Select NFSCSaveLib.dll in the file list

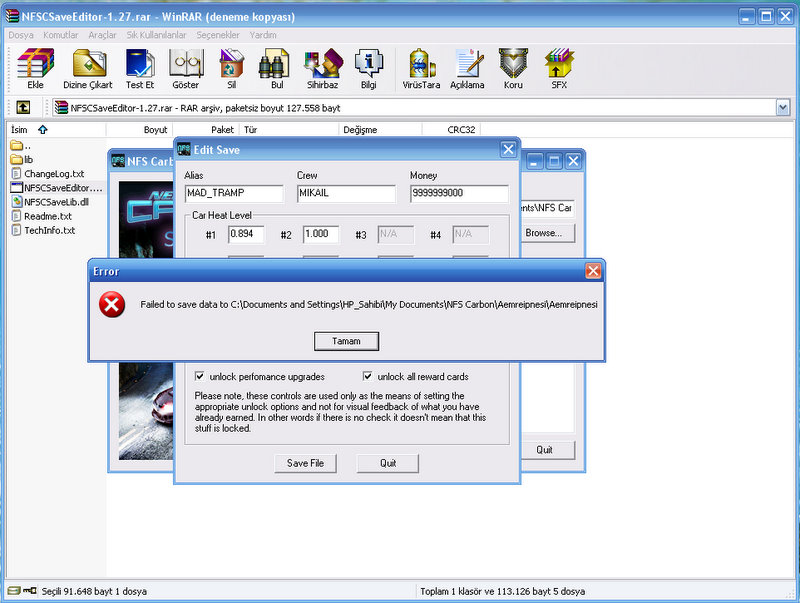point(50,202)
